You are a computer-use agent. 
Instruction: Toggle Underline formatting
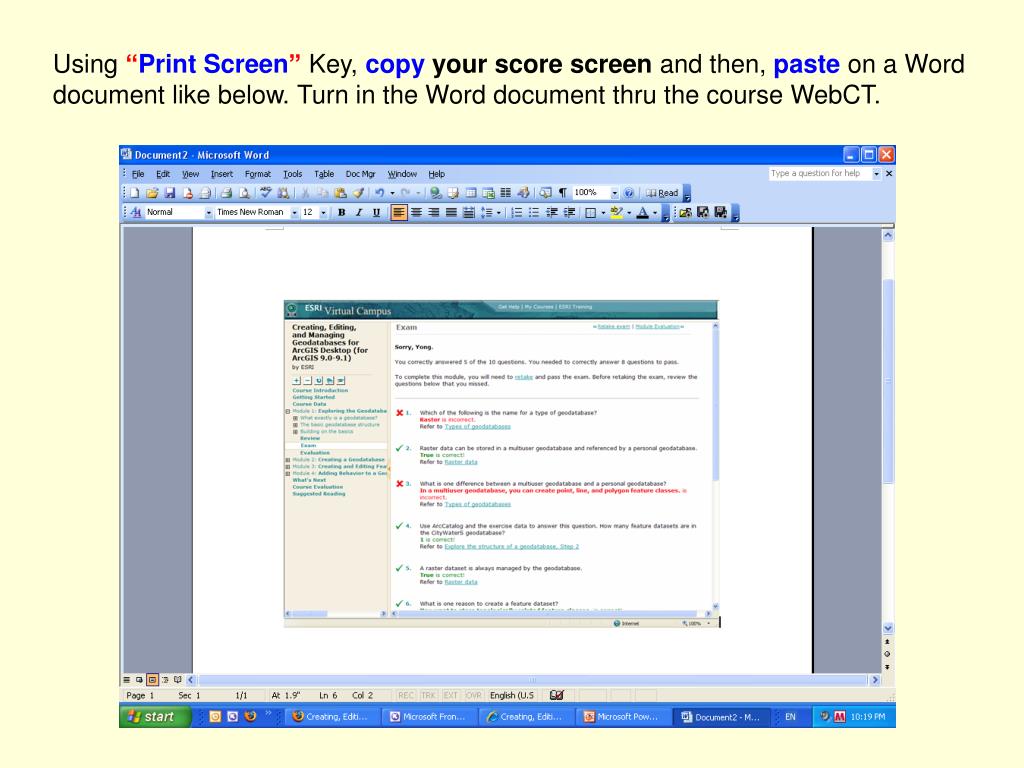click(376, 212)
